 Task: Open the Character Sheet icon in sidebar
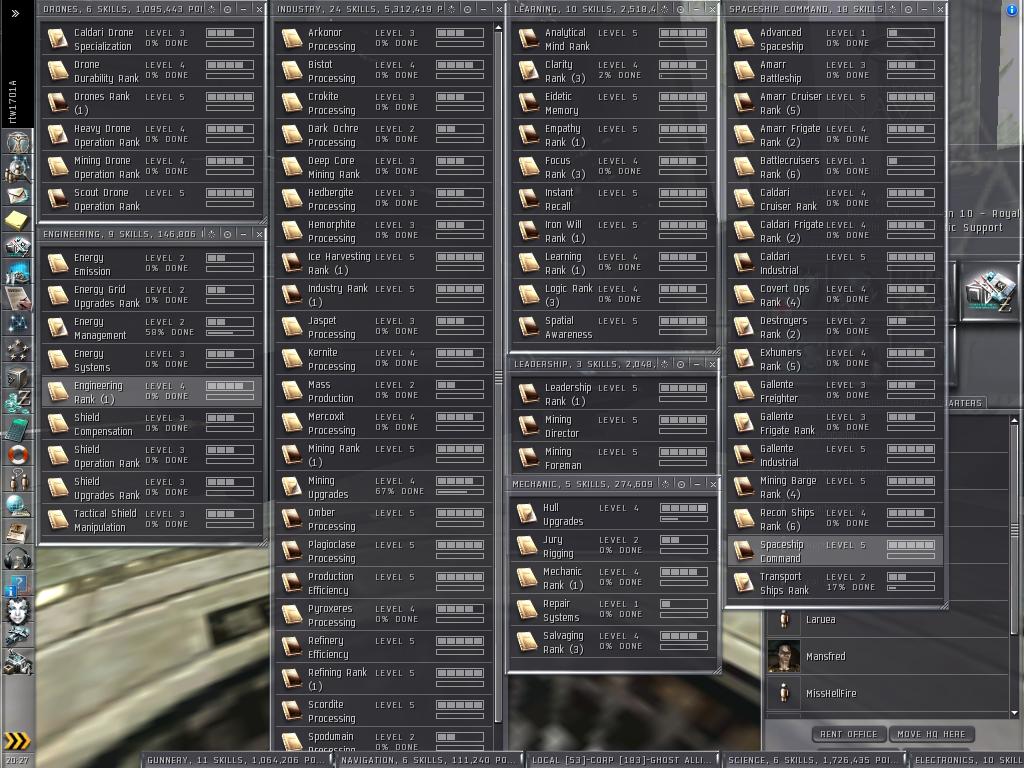[17, 142]
